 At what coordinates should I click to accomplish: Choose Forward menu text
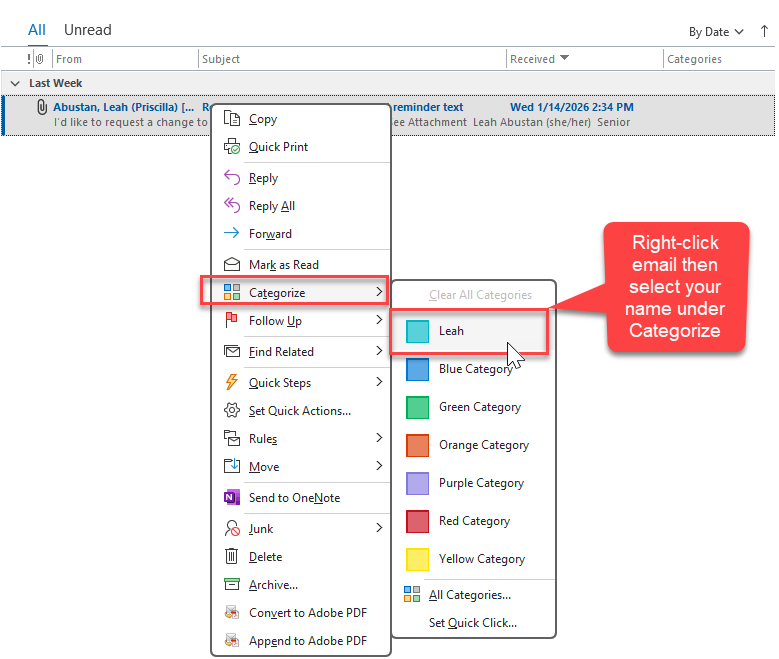click(x=270, y=234)
